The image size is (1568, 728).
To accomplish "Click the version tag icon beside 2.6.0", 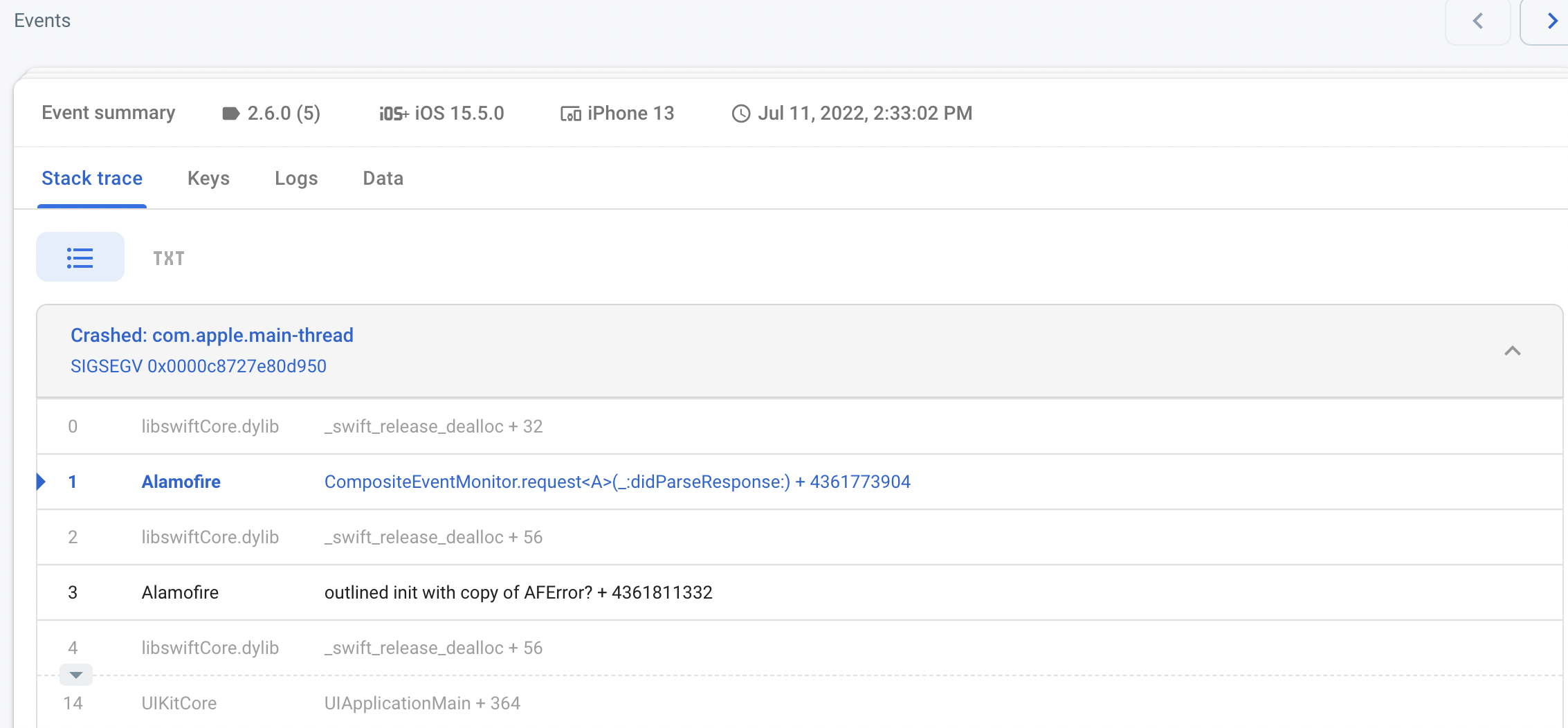I will (x=230, y=112).
